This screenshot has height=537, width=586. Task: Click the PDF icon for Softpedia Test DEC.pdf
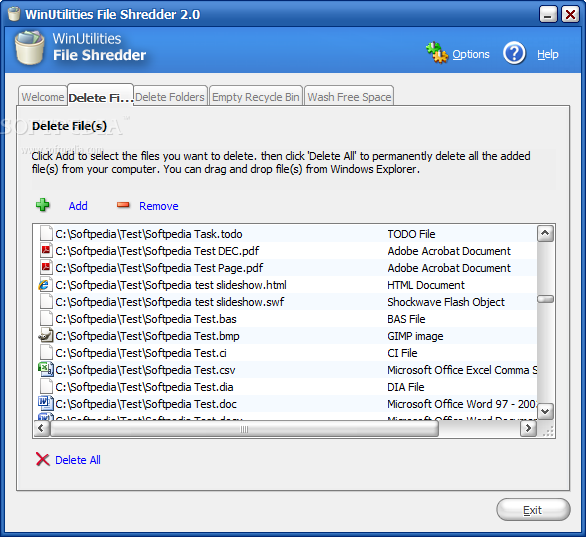[46, 250]
